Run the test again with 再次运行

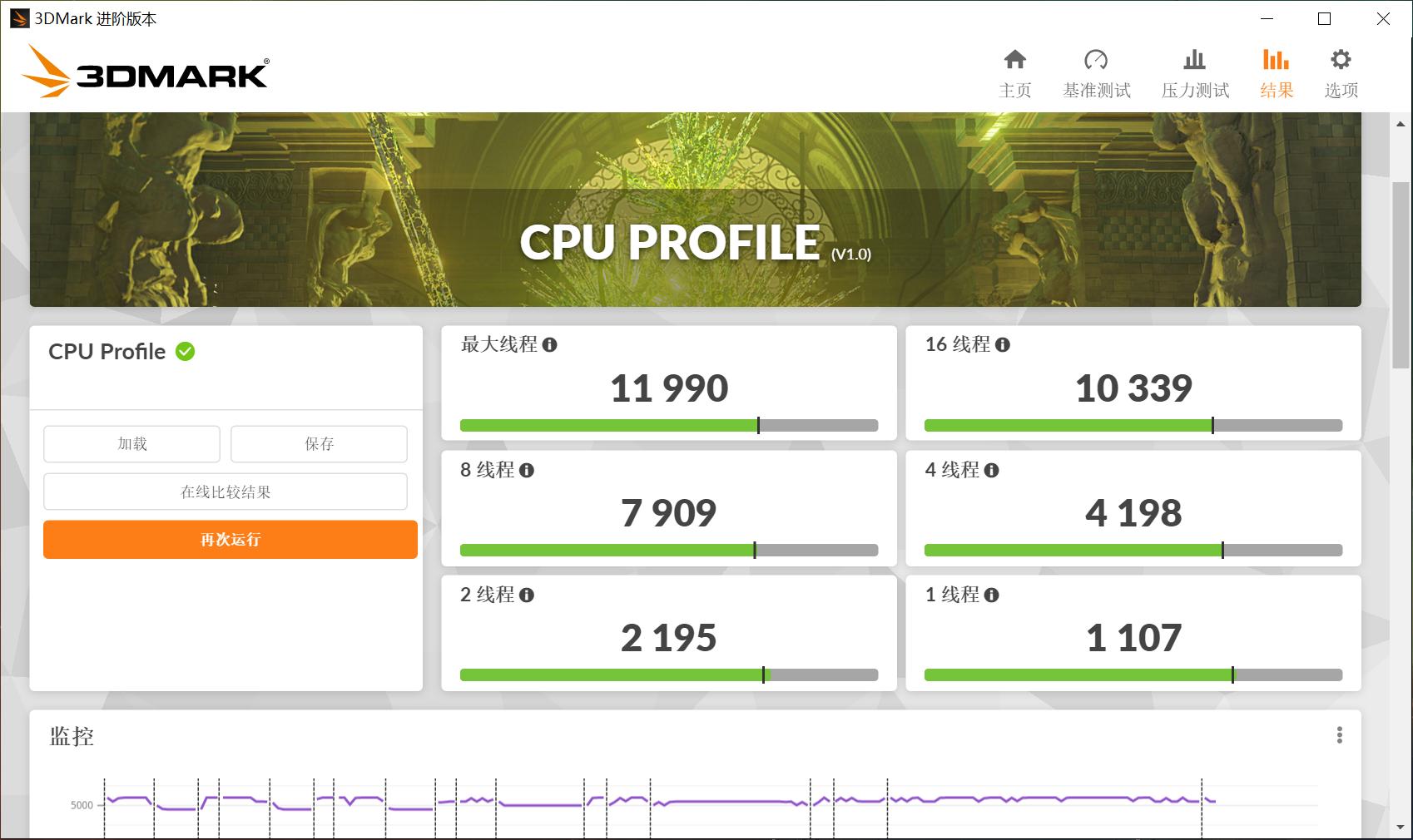229,539
